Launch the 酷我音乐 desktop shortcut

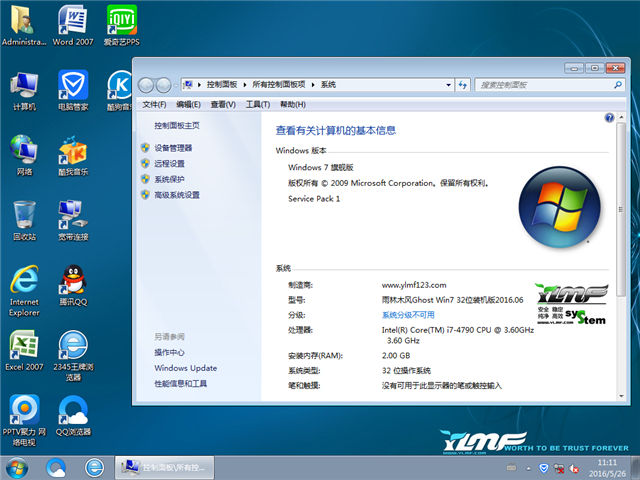click(x=73, y=155)
